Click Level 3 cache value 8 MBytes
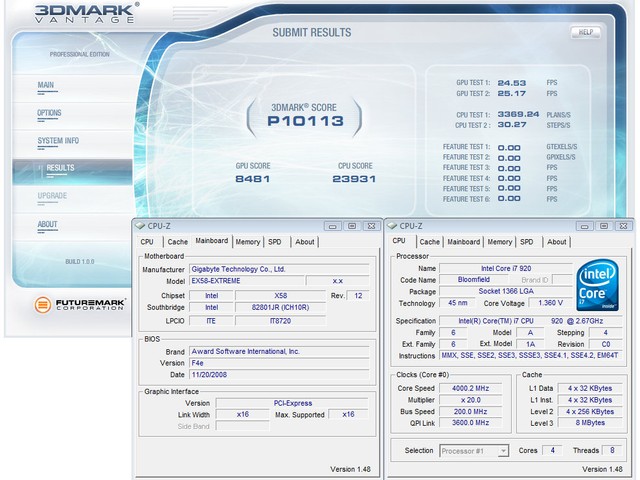The image size is (640, 480). [590, 423]
